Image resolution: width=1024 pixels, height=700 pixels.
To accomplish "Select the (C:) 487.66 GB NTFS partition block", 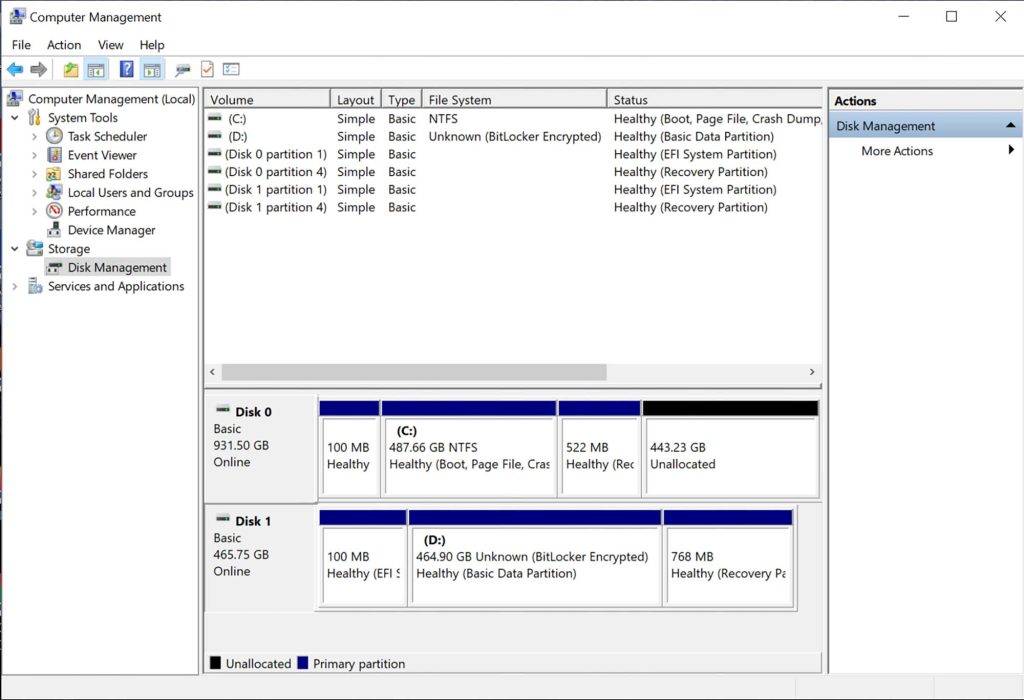I will [469, 449].
